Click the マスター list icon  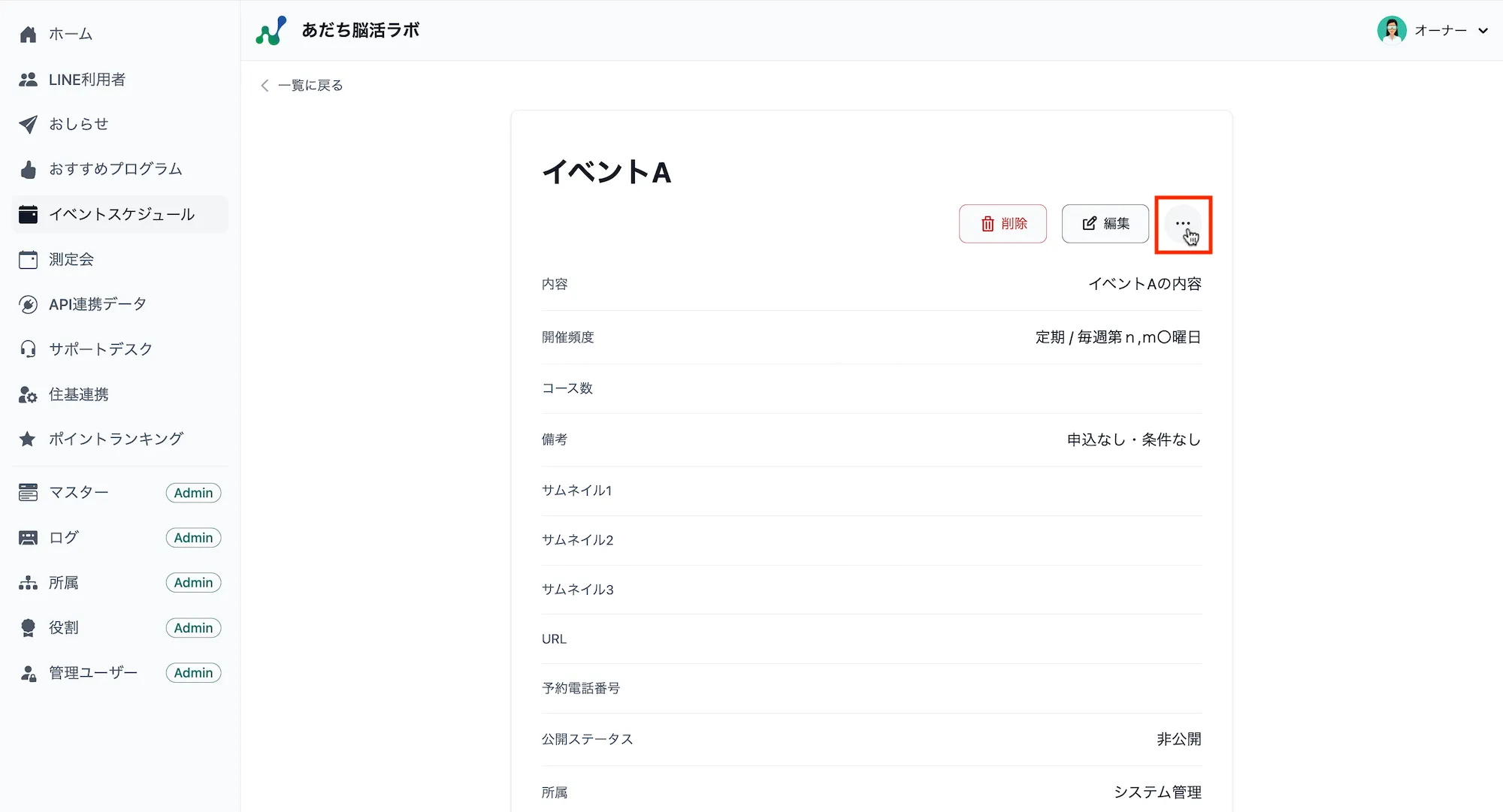28,492
